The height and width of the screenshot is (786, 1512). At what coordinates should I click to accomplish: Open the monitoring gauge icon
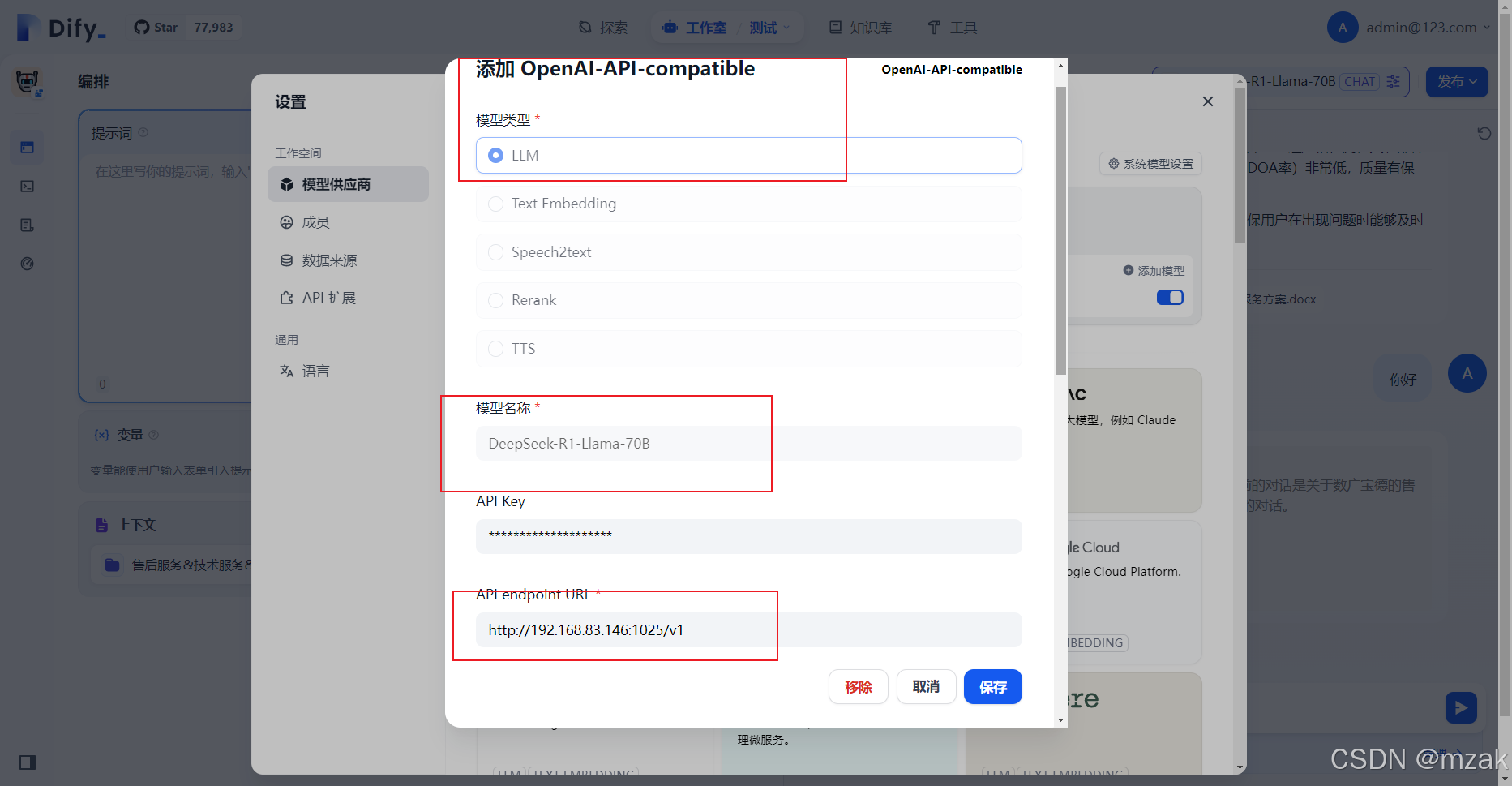(x=27, y=264)
